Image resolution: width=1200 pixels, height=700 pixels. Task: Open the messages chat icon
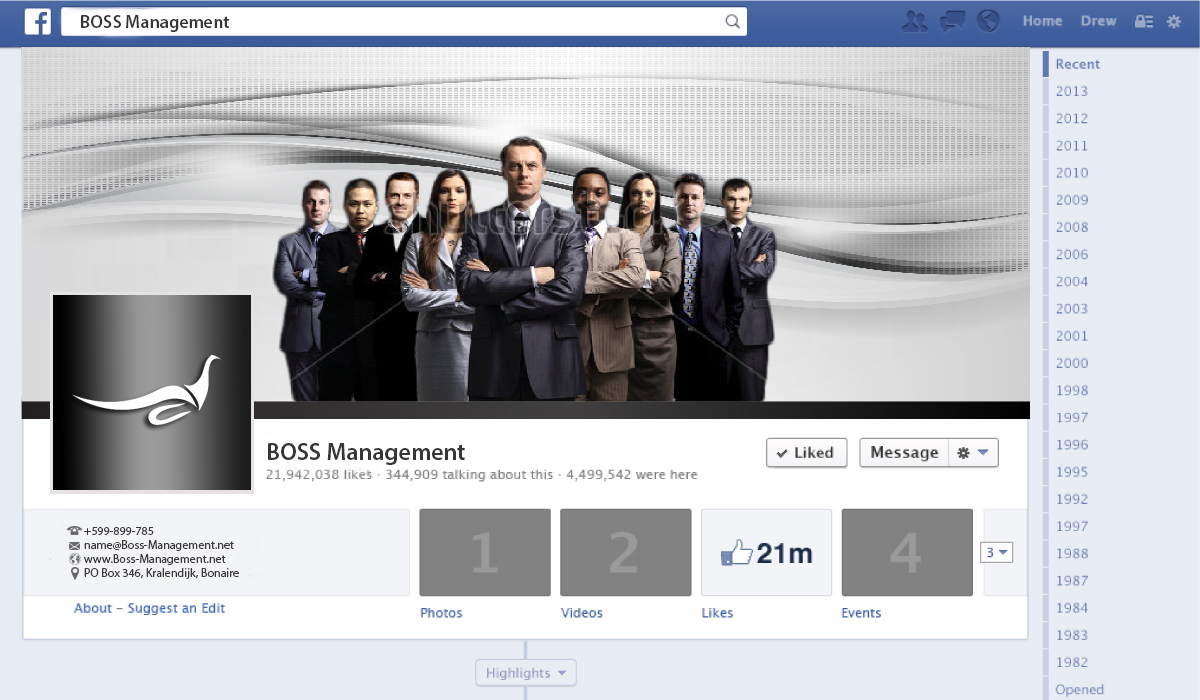[x=953, y=21]
